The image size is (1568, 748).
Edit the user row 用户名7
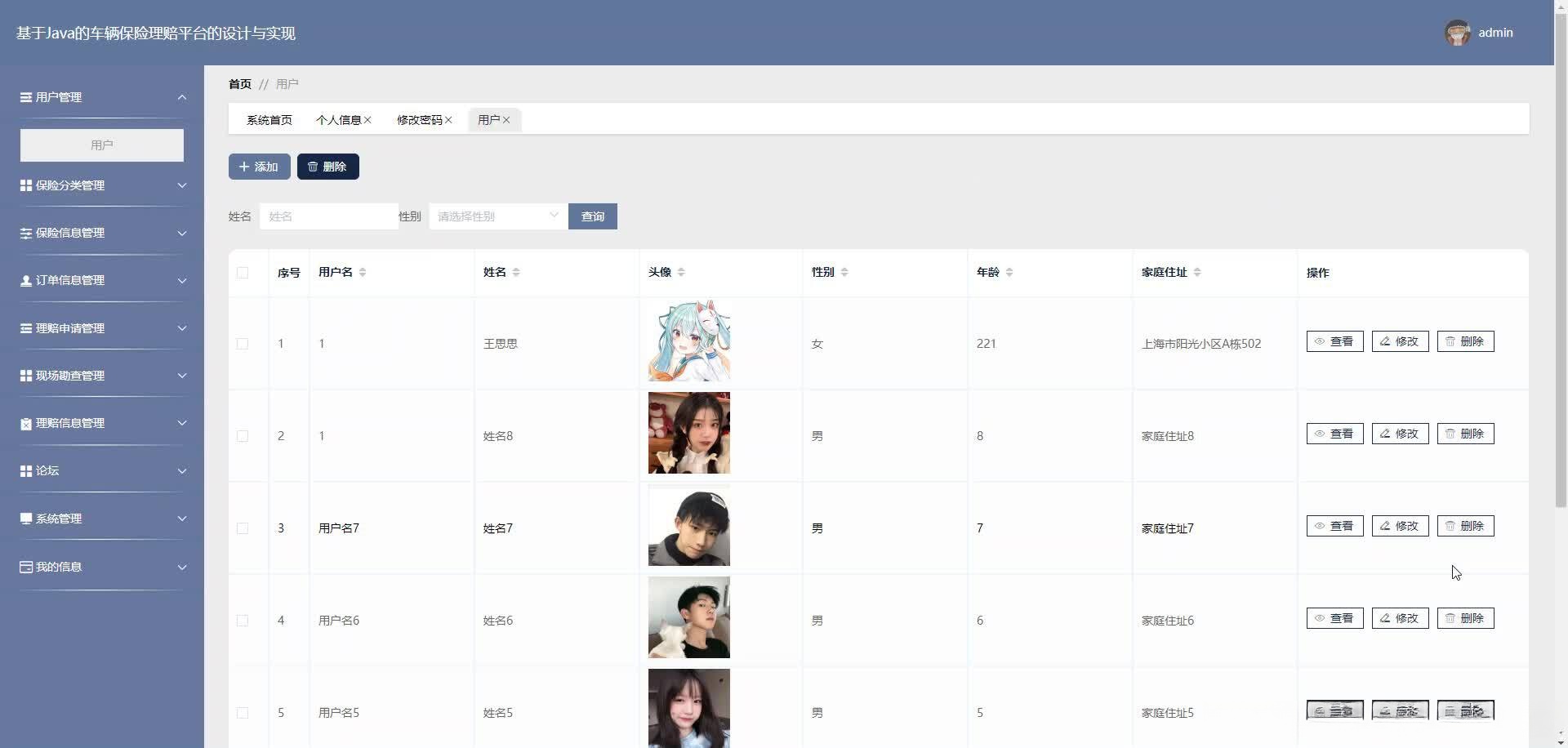[x=1401, y=526]
